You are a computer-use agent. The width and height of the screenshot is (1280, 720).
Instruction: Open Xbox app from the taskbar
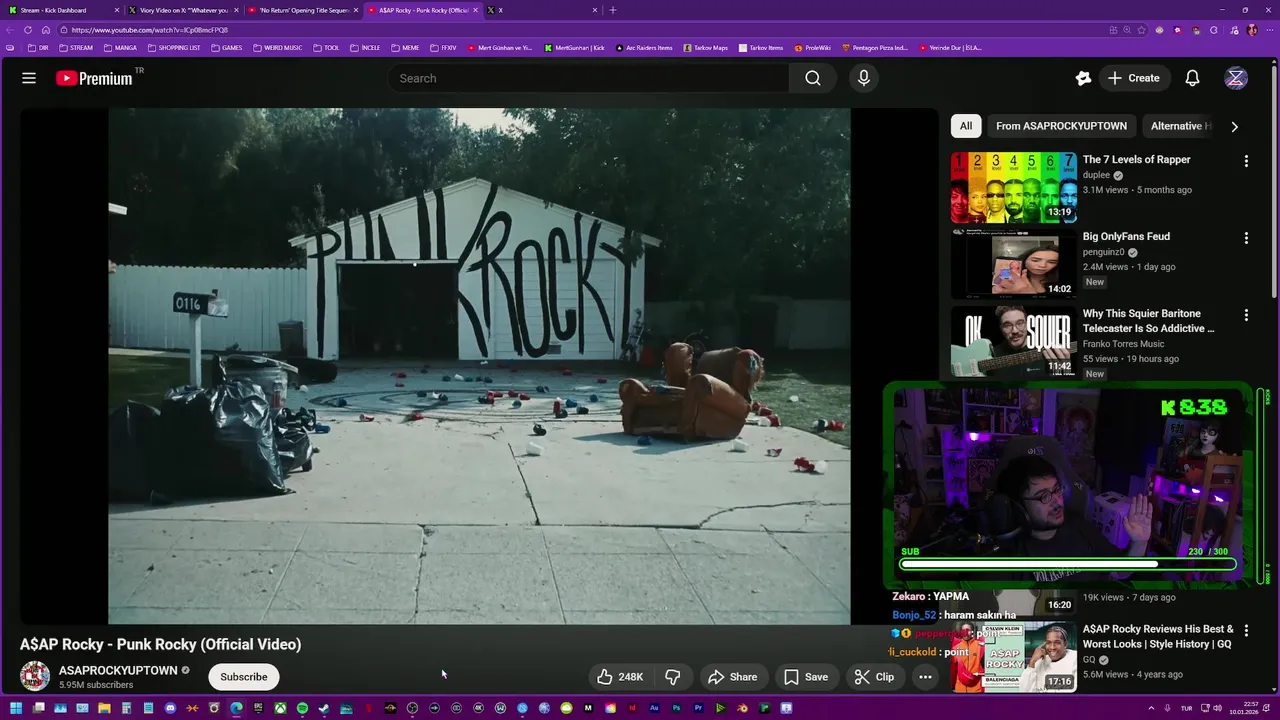[280, 708]
